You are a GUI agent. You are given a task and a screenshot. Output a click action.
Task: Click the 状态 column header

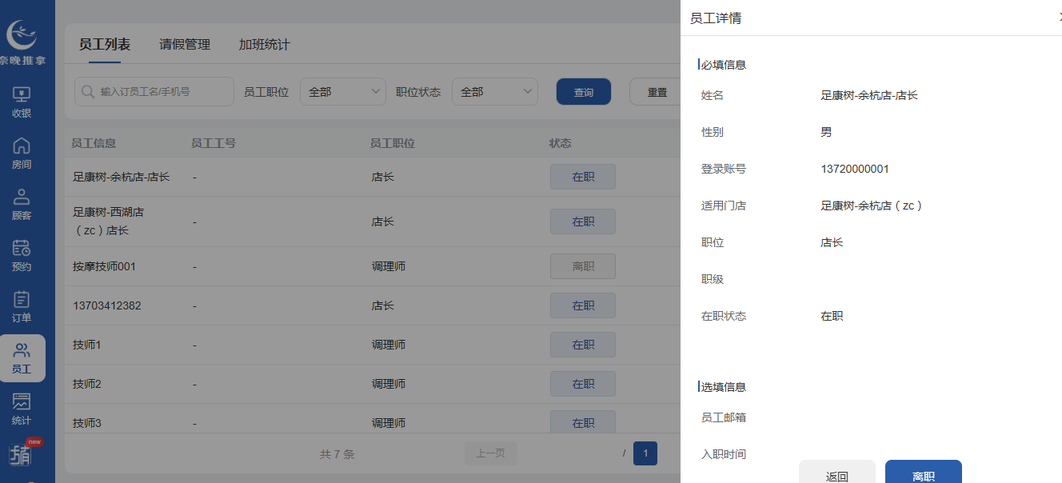(560, 144)
